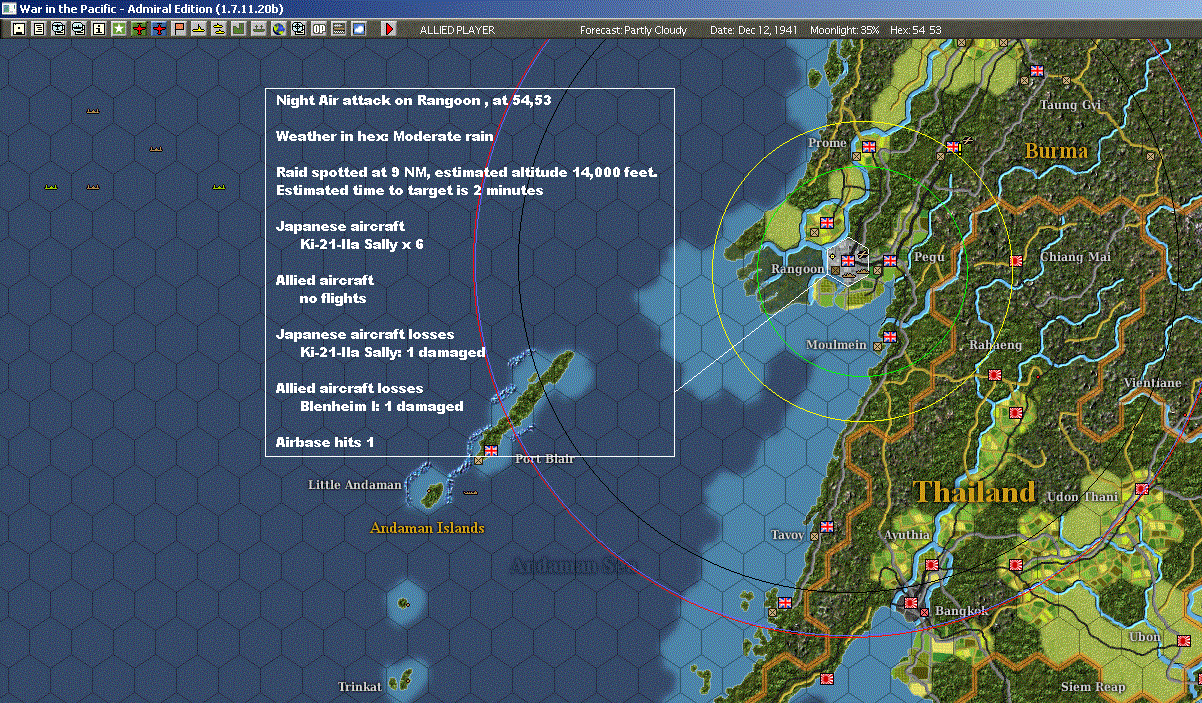Image resolution: width=1202 pixels, height=703 pixels.
Task: Click the Siem Reap label
Action: click(x=1093, y=687)
